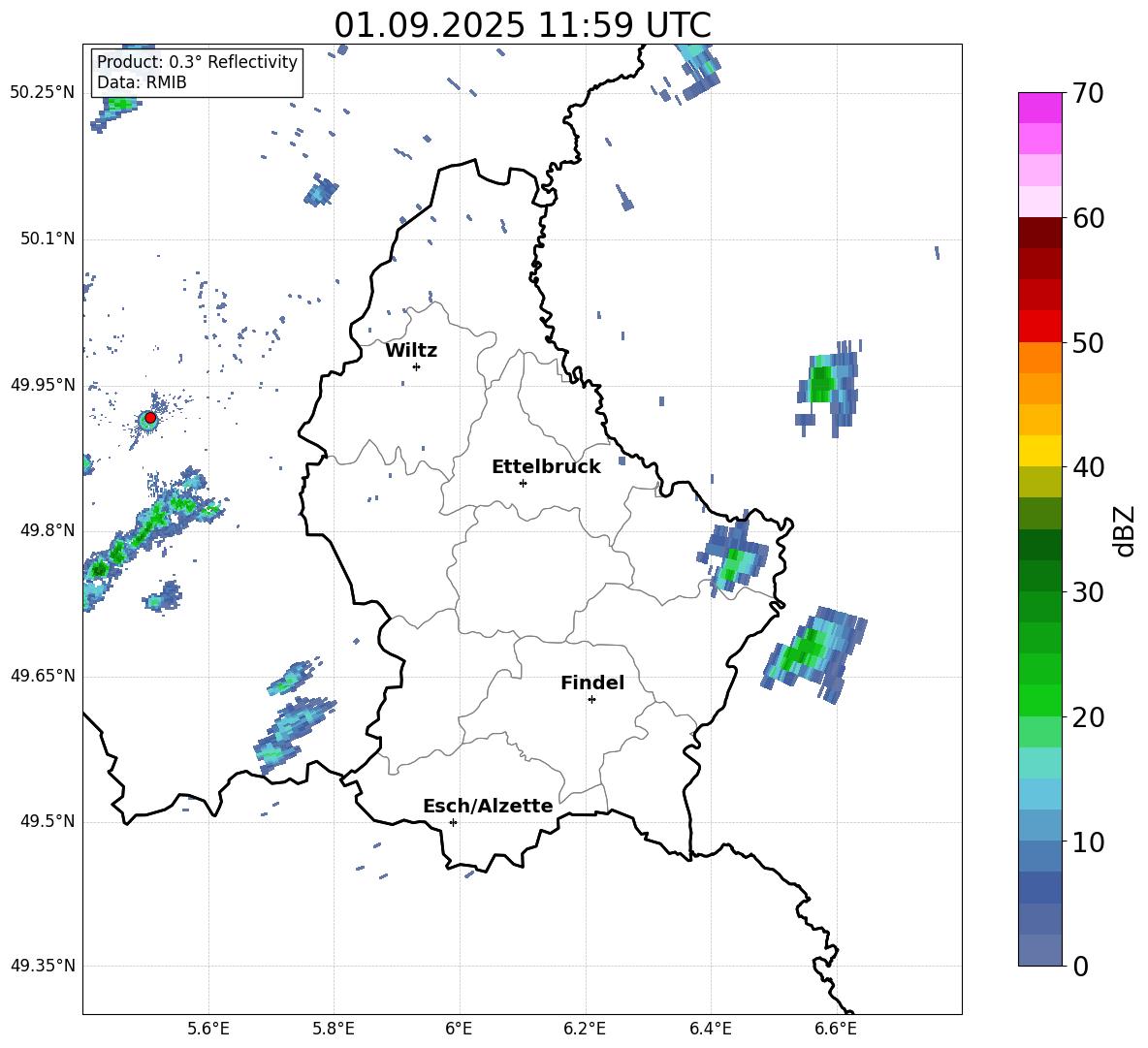The height and width of the screenshot is (1048, 1148).
Task: Click the colorbar label 70
Action: [1088, 94]
